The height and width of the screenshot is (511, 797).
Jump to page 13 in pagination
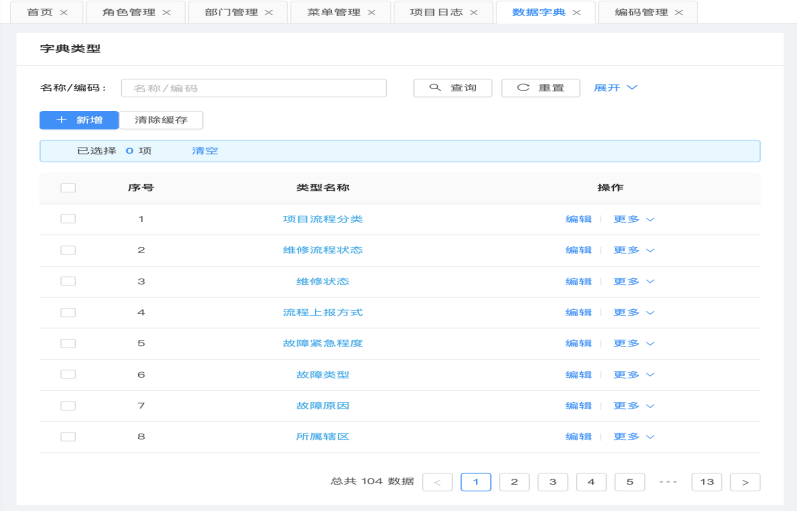tap(706, 482)
